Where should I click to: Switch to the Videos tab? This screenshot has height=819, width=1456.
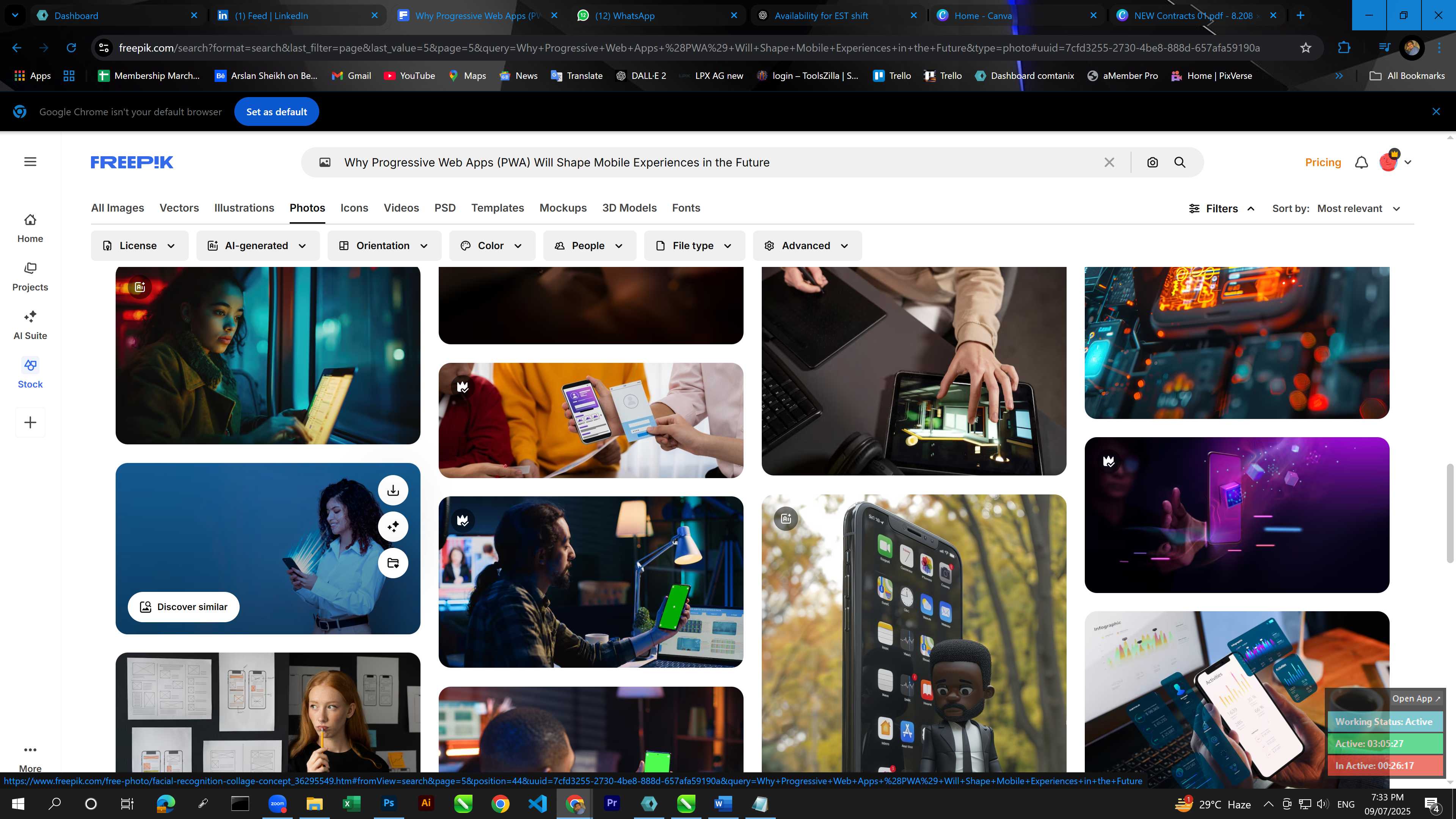click(x=401, y=207)
